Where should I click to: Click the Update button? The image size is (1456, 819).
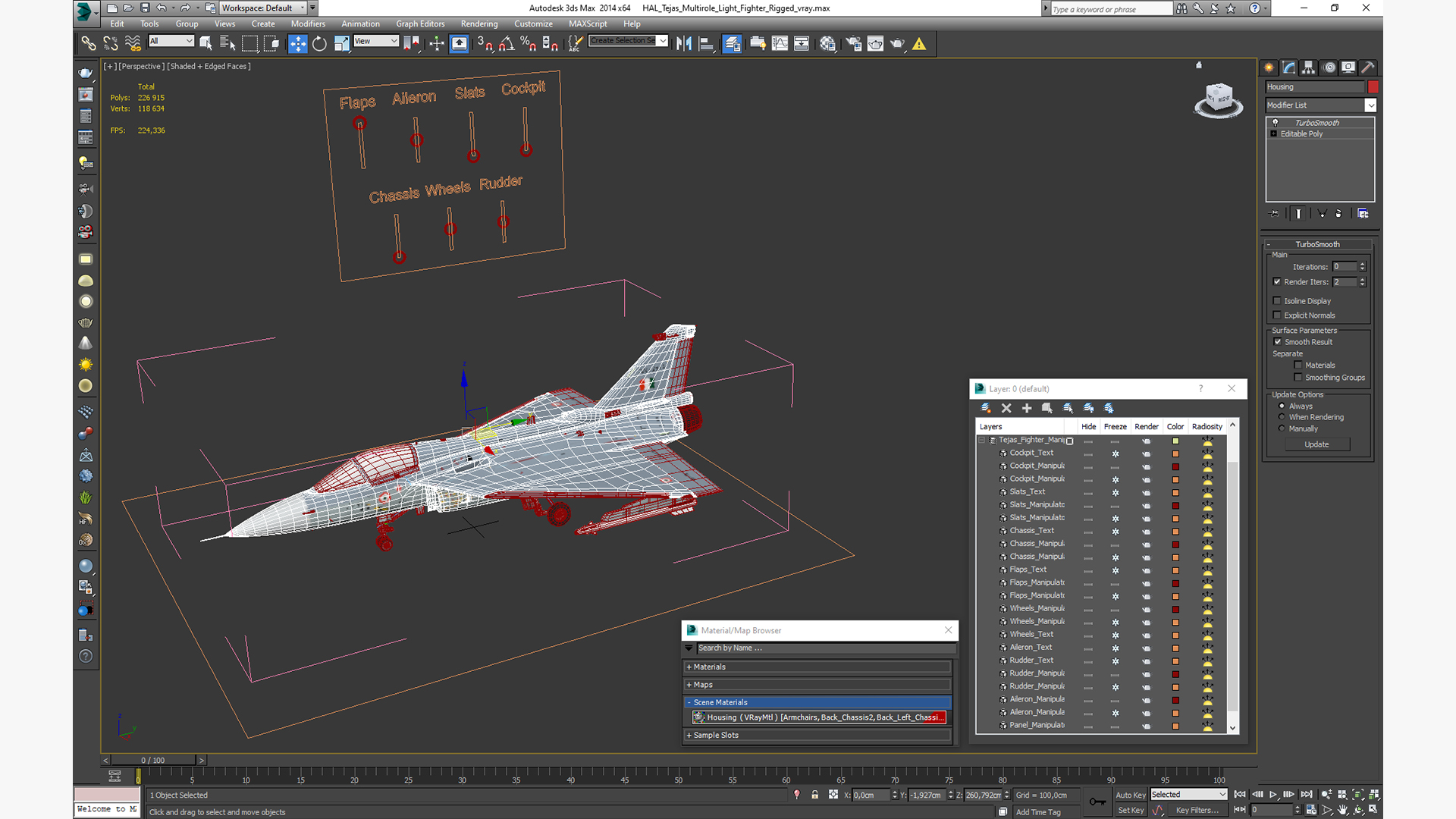click(1316, 444)
